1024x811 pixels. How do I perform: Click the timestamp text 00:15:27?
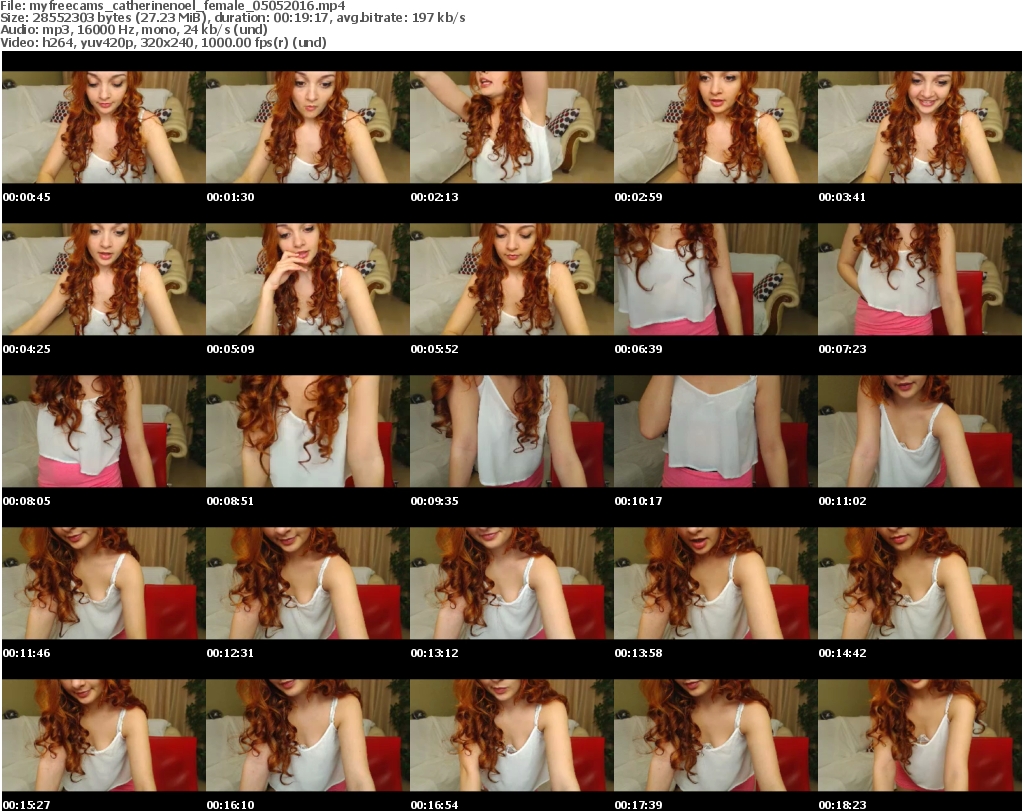click(x=26, y=804)
